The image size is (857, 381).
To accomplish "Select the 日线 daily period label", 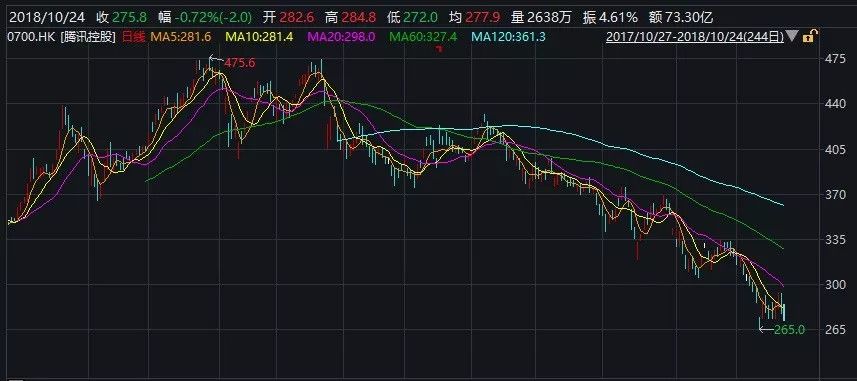I will tap(134, 37).
